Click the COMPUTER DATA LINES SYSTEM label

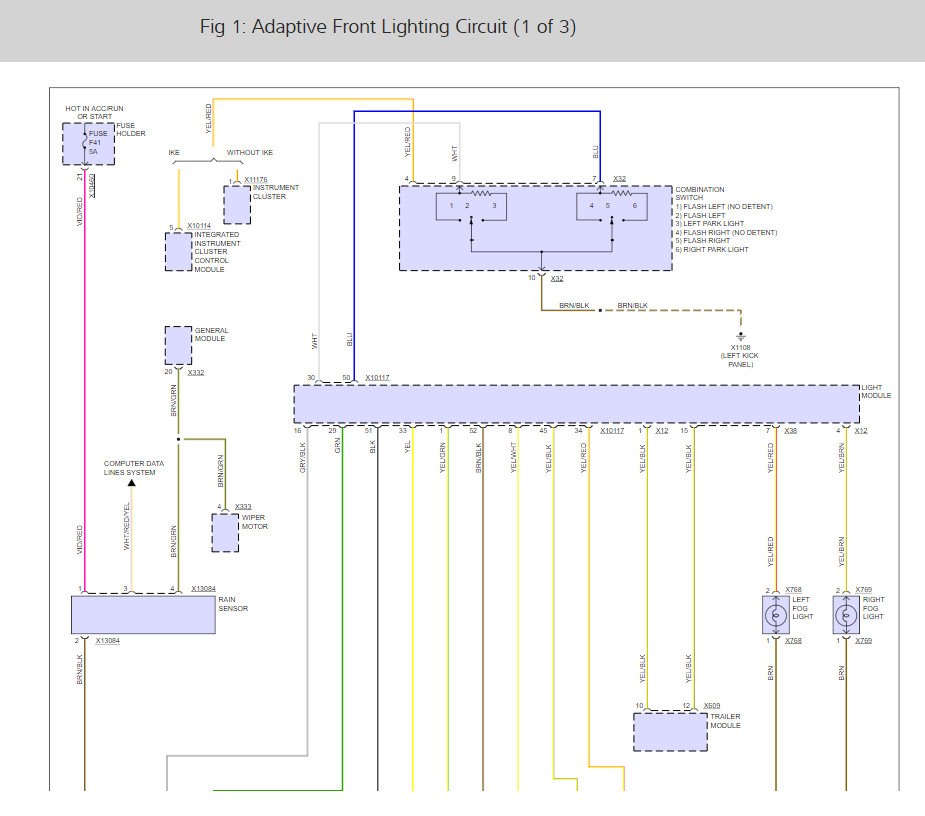(134, 468)
